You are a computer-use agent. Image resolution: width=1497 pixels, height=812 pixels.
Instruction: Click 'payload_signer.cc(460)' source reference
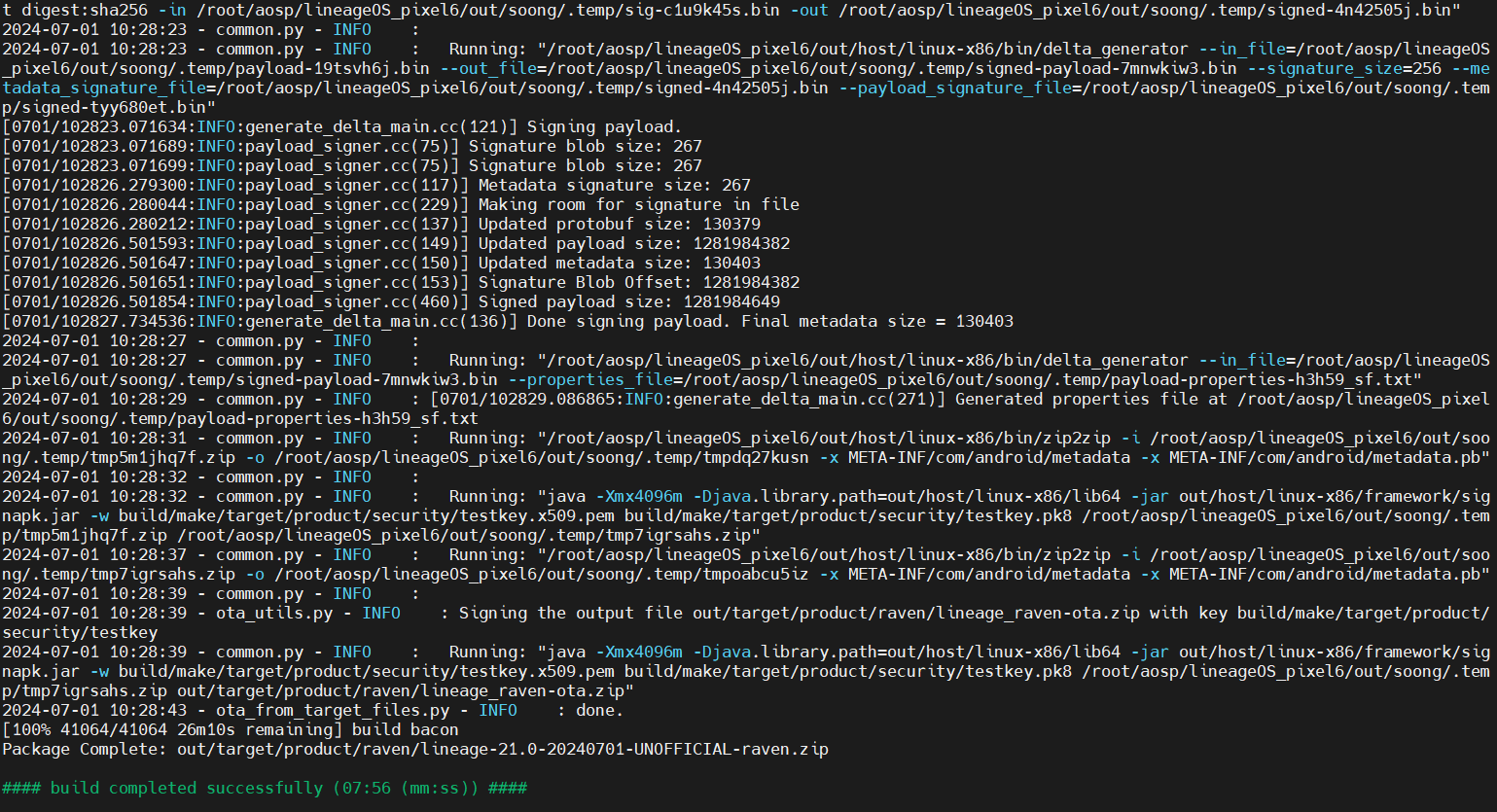pos(352,301)
